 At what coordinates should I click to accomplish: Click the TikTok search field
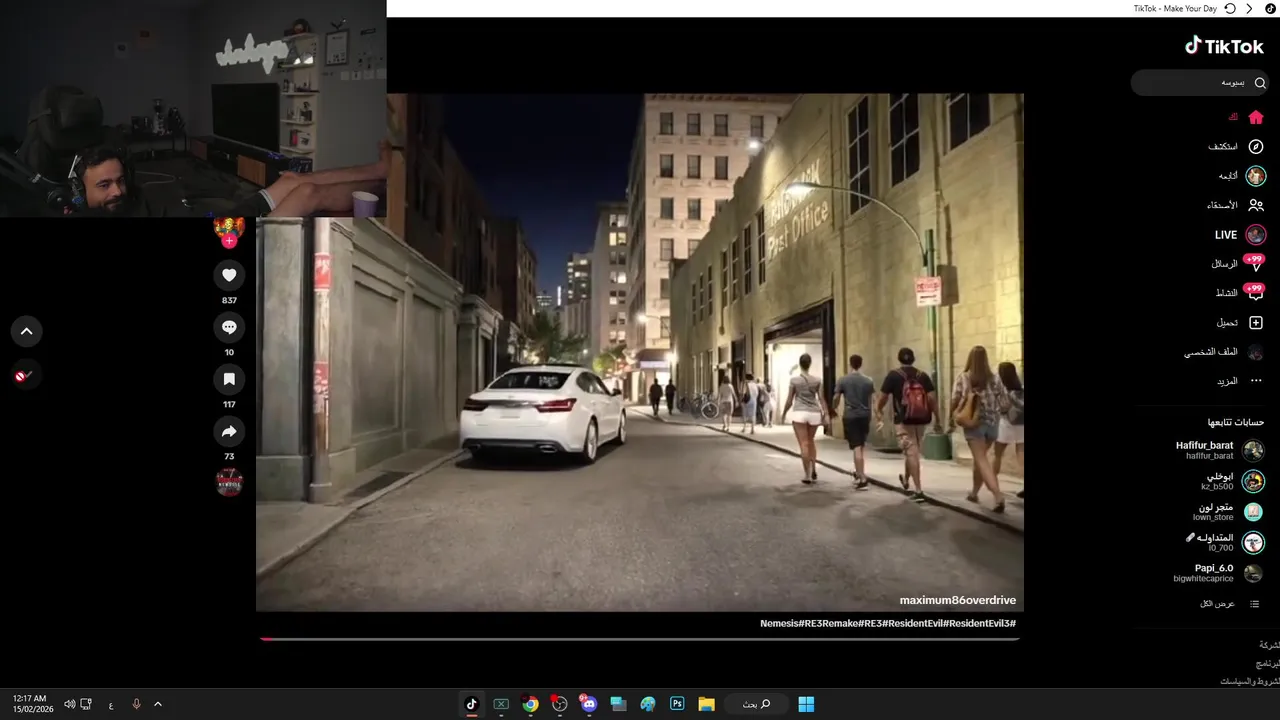1200,83
